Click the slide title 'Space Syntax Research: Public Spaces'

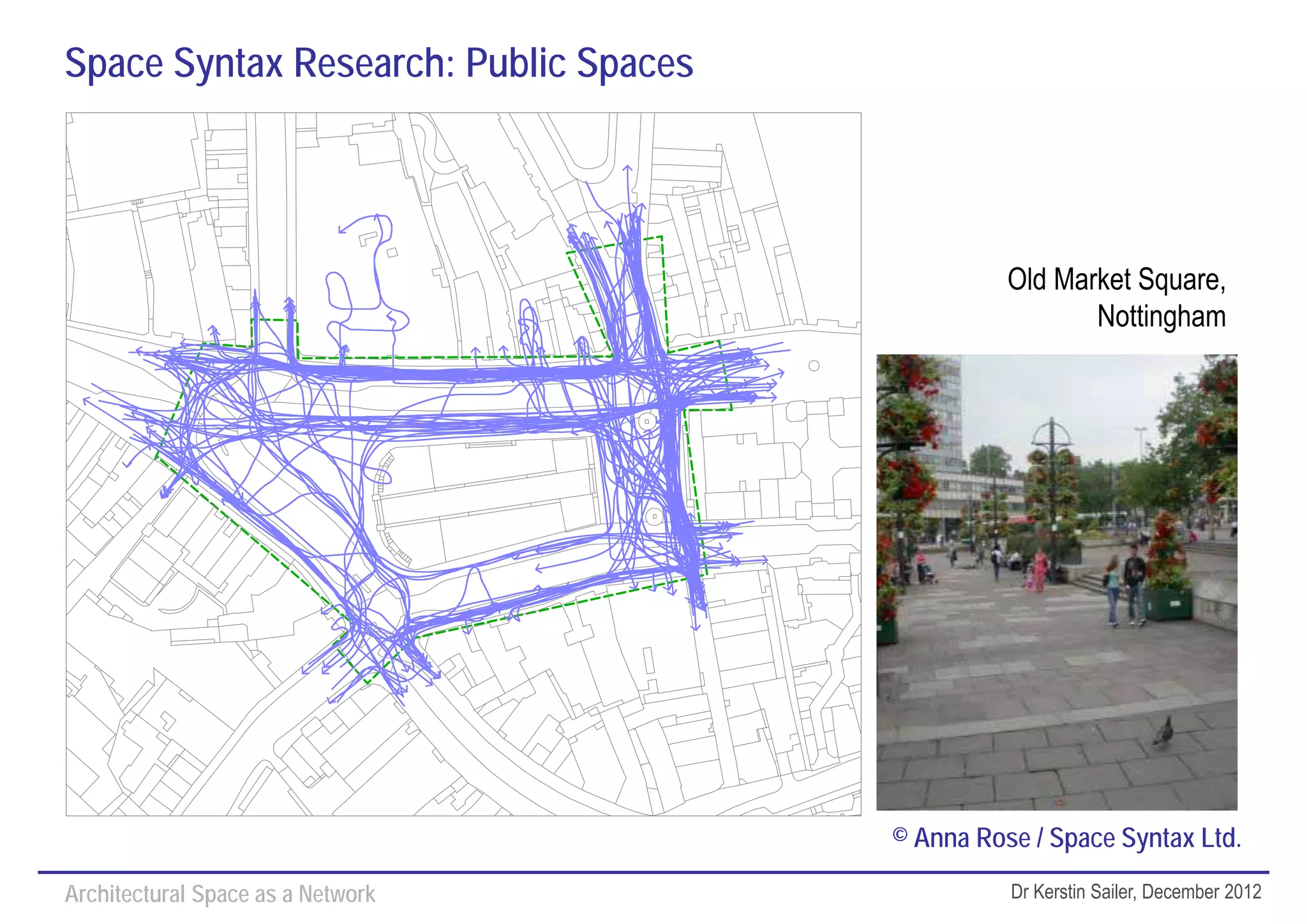point(379,63)
